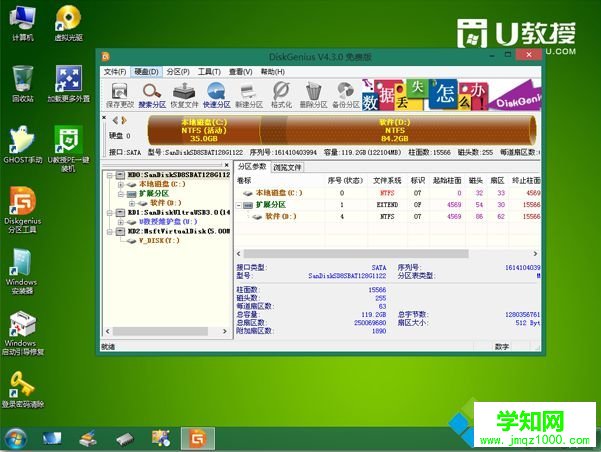Open the 加载更多外置 desktop icon

tap(69, 84)
